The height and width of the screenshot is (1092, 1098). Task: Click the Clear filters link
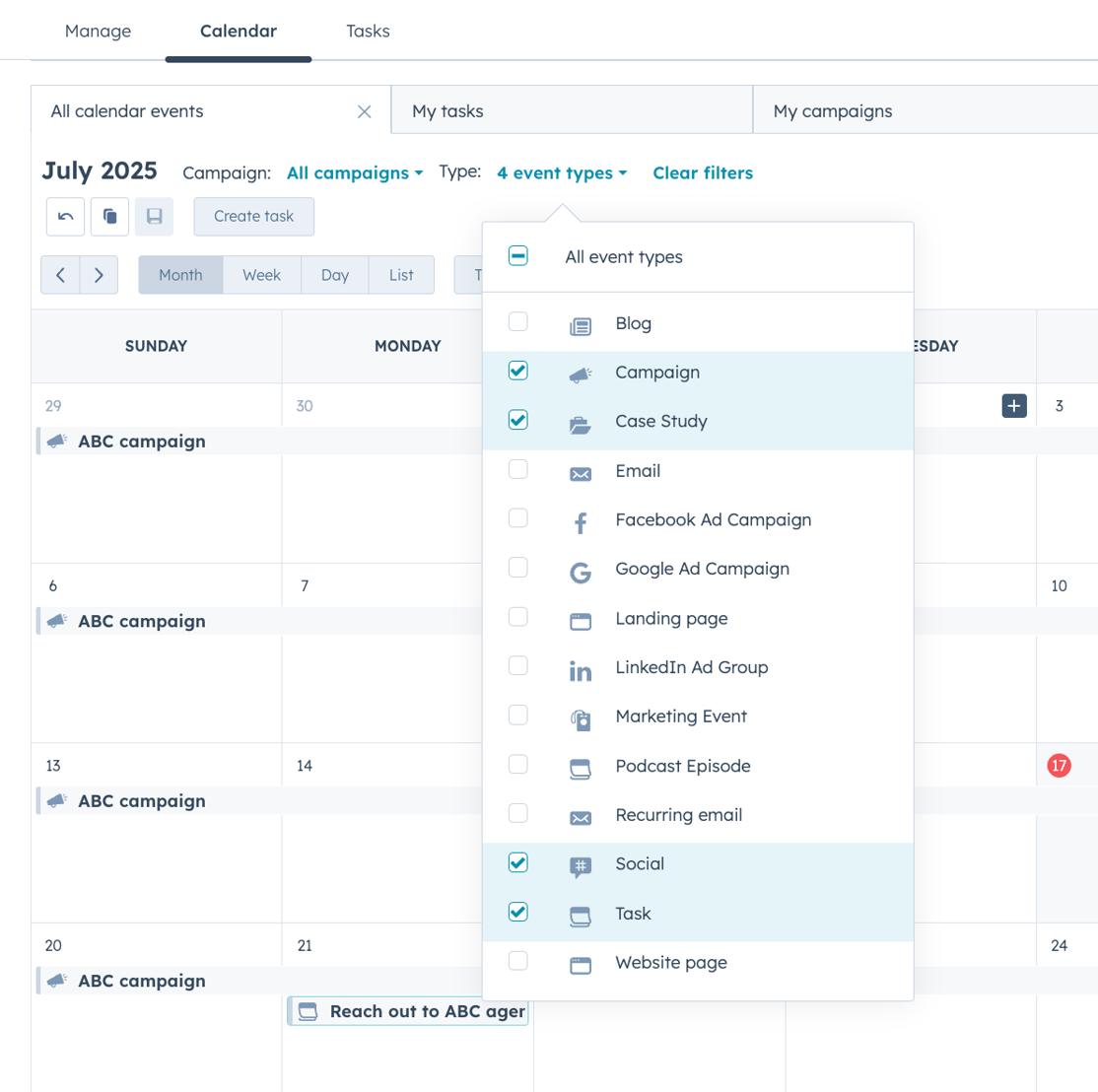[702, 172]
